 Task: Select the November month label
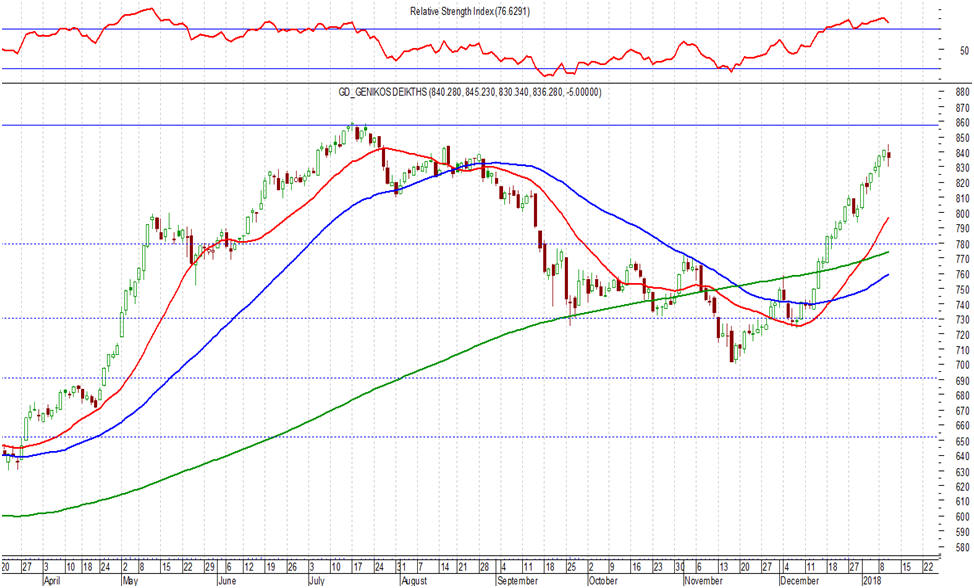pyautogui.click(x=704, y=581)
